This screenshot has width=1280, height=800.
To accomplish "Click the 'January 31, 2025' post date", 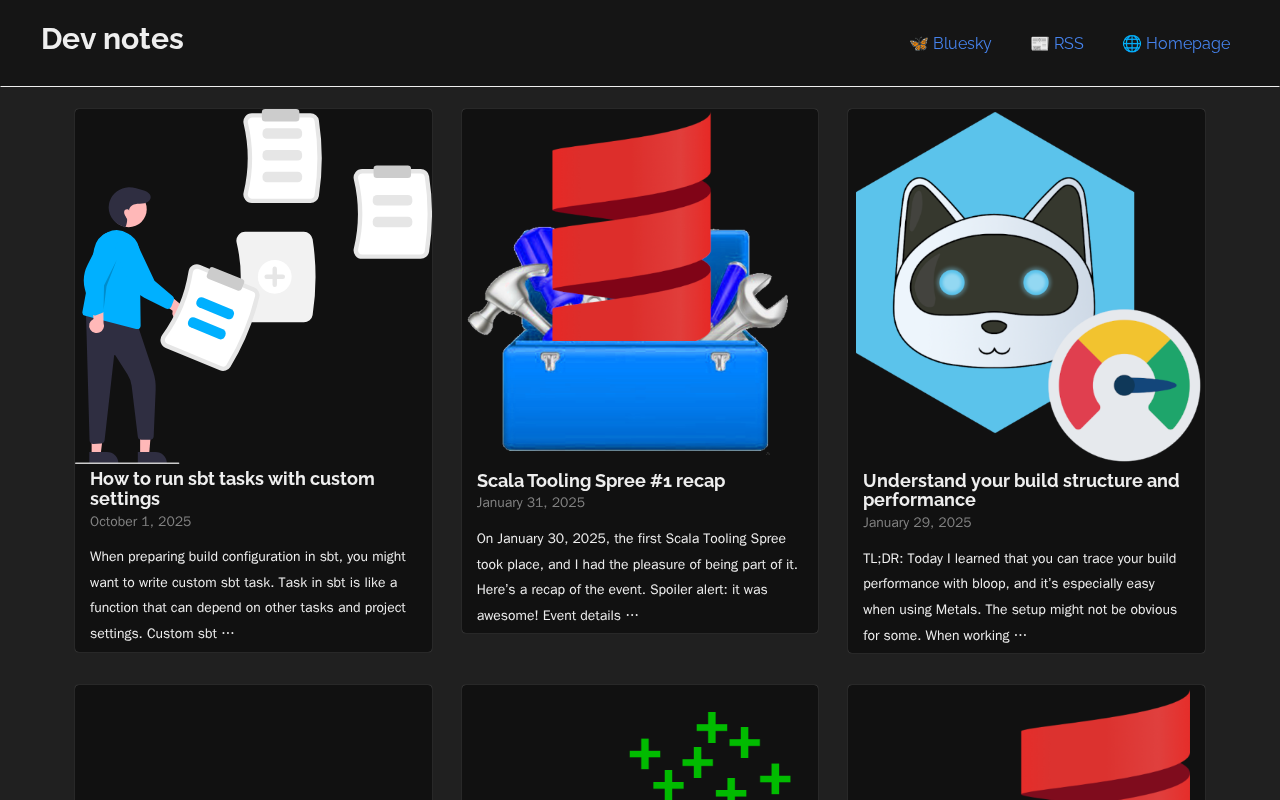I will coord(531,502).
